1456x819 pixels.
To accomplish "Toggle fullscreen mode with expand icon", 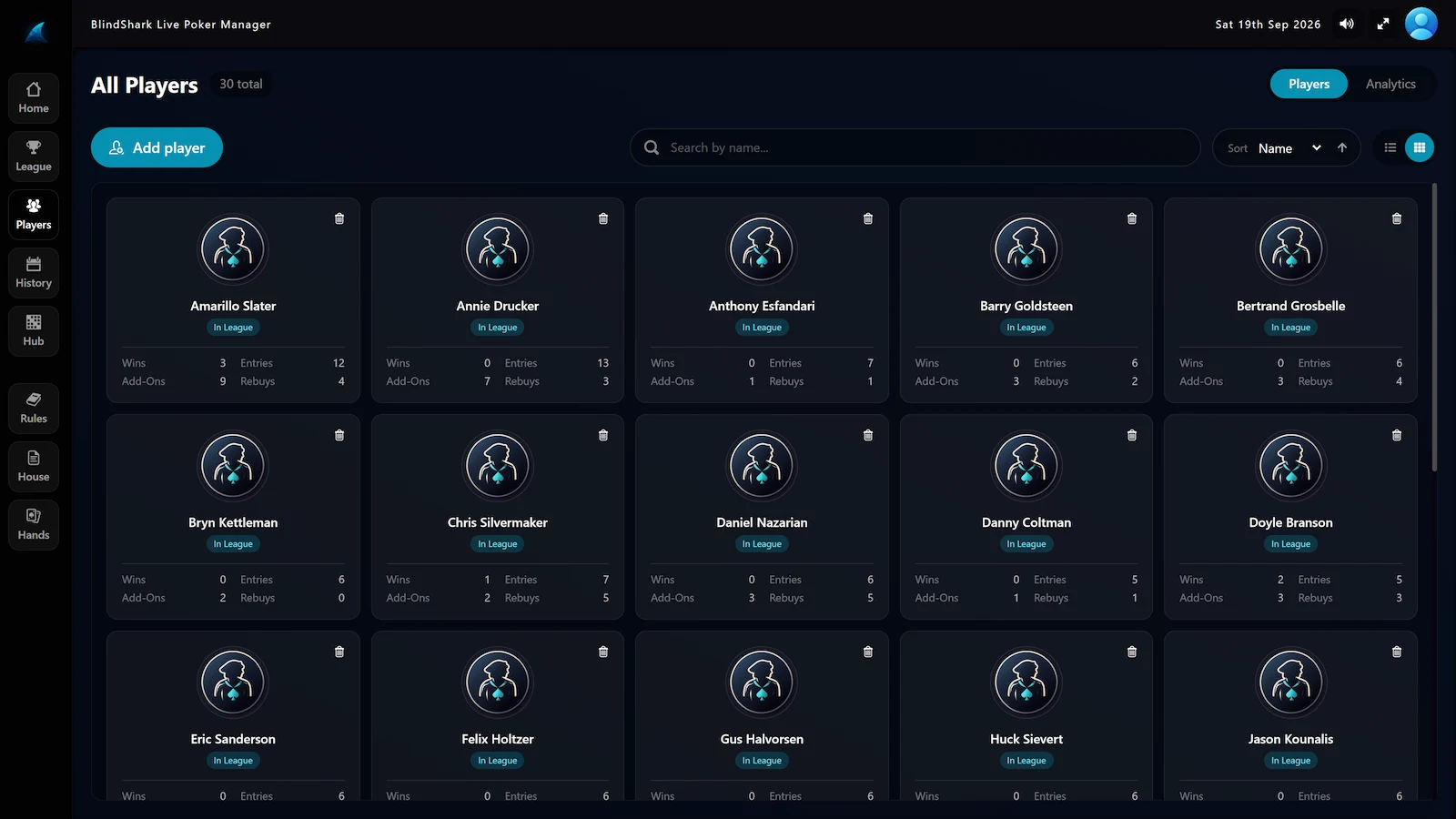I will (x=1383, y=25).
